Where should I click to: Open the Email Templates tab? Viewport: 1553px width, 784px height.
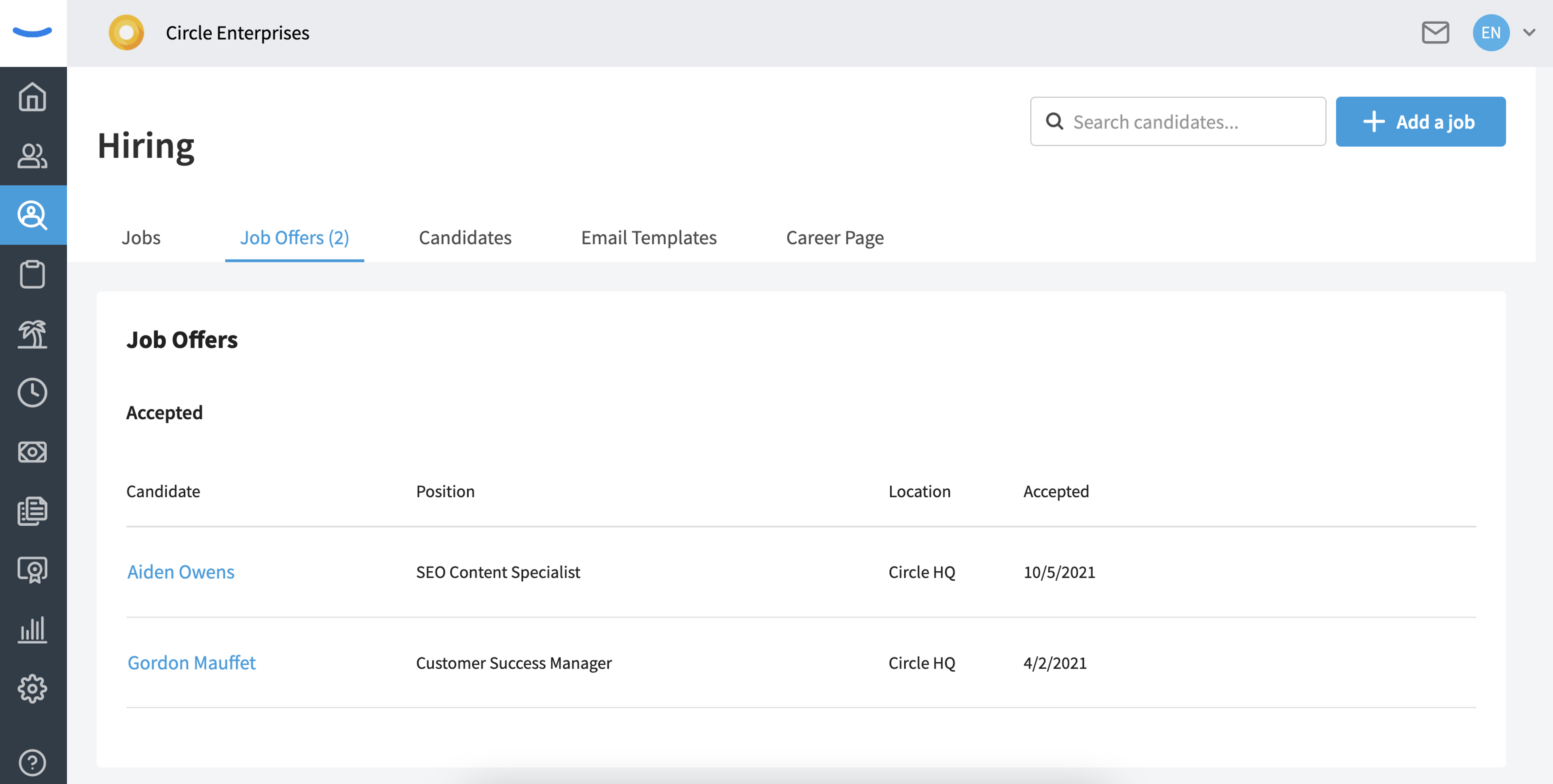[649, 237]
